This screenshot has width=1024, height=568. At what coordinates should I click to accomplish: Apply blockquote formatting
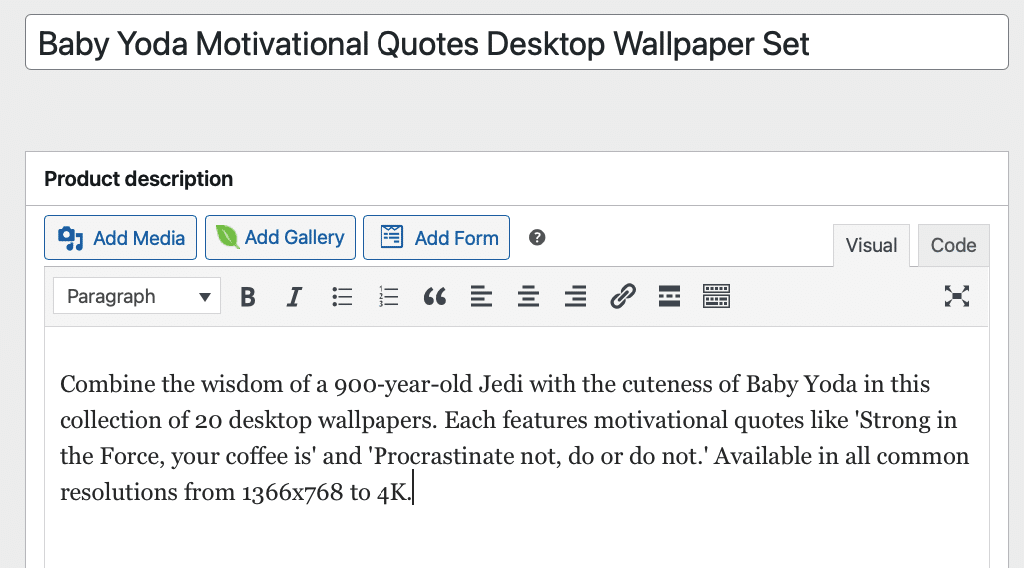pyautogui.click(x=435, y=296)
